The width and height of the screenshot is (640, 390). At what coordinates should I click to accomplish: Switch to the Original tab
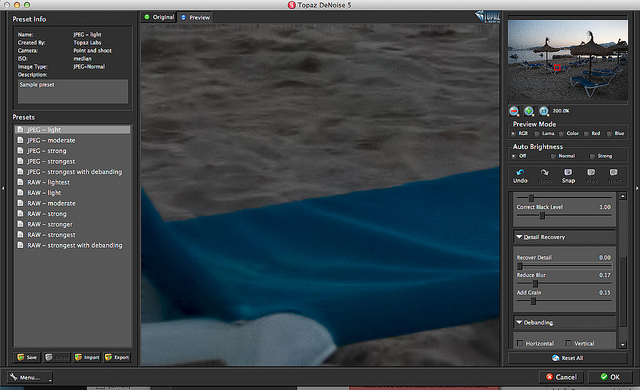click(x=159, y=17)
